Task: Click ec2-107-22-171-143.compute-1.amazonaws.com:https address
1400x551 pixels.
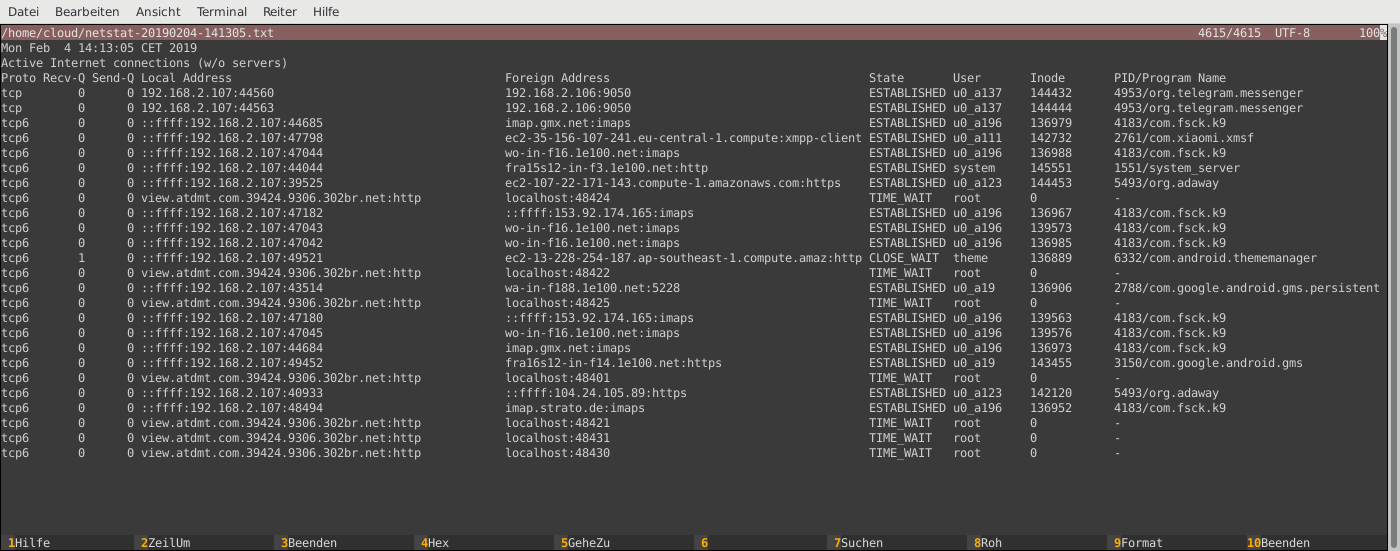Action: (x=673, y=183)
